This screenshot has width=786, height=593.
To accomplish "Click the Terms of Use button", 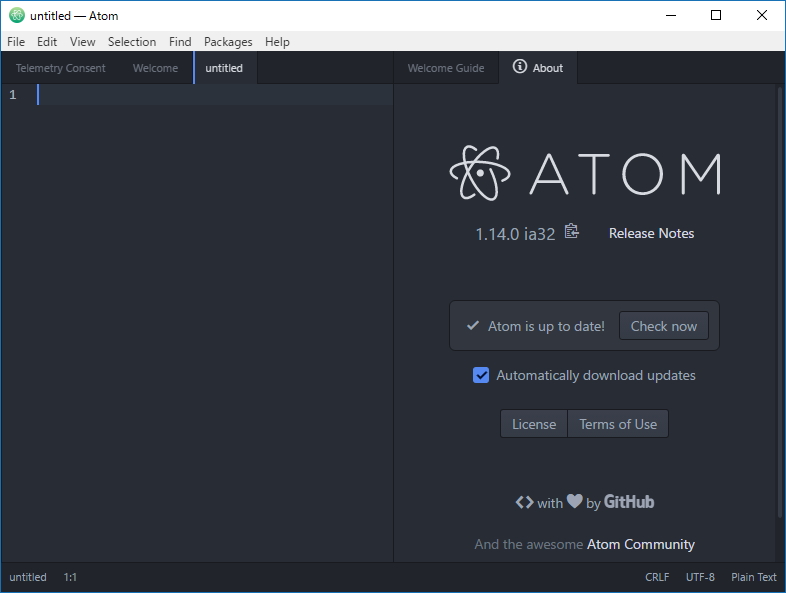I will (x=618, y=424).
